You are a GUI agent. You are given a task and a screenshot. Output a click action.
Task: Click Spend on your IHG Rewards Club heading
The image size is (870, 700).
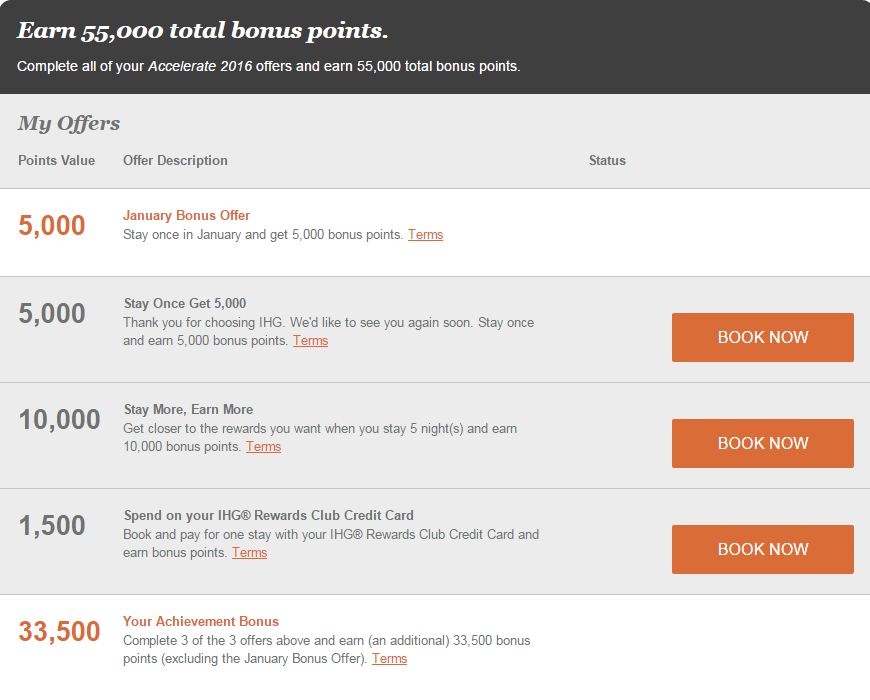point(268,515)
